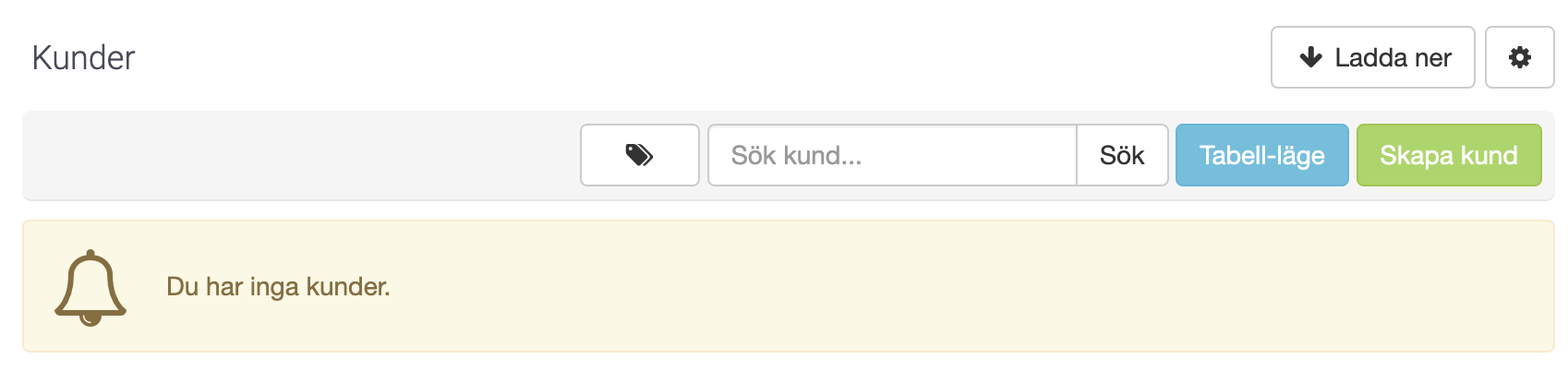1568x371 pixels.
Task: Open the cog menu beside Ladda ner
Action: click(1519, 57)
